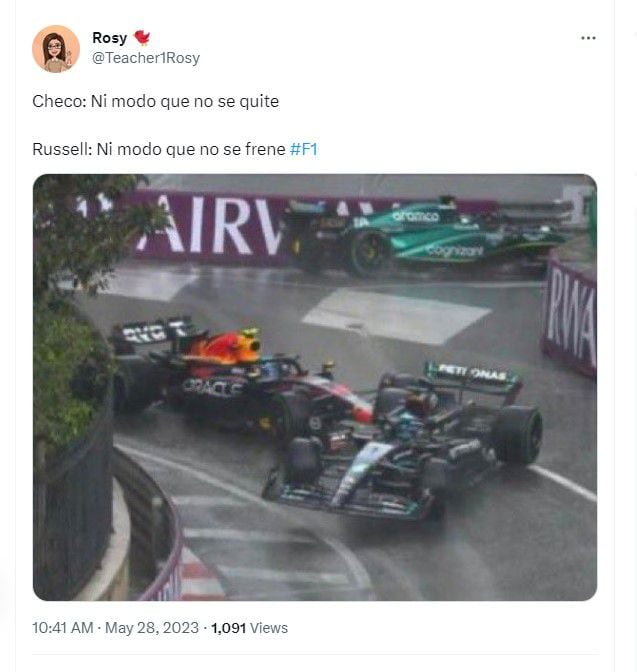Click the red-white kerb at the photo's bottom
The image size is (637, 672).
point(199,576)
